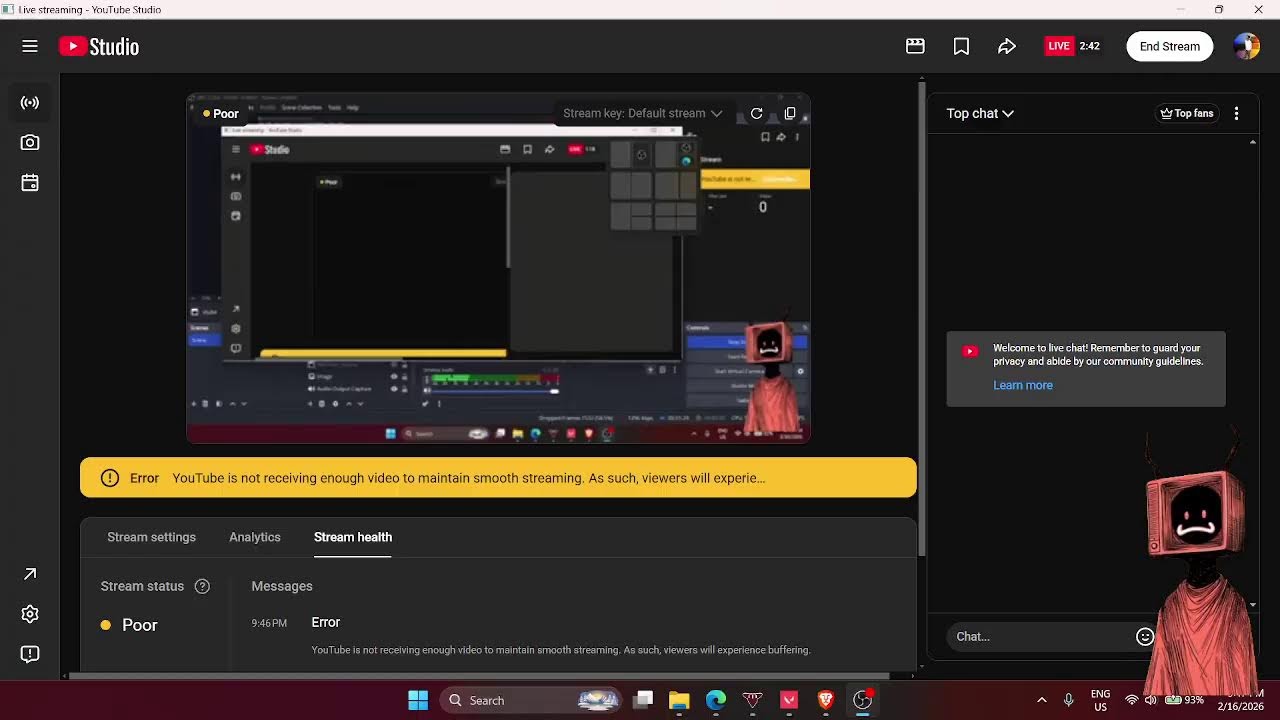Viewport: 1280px width, 720px height.
Task: Click the 9:46PM message timestamp
Action: (269, 623)
